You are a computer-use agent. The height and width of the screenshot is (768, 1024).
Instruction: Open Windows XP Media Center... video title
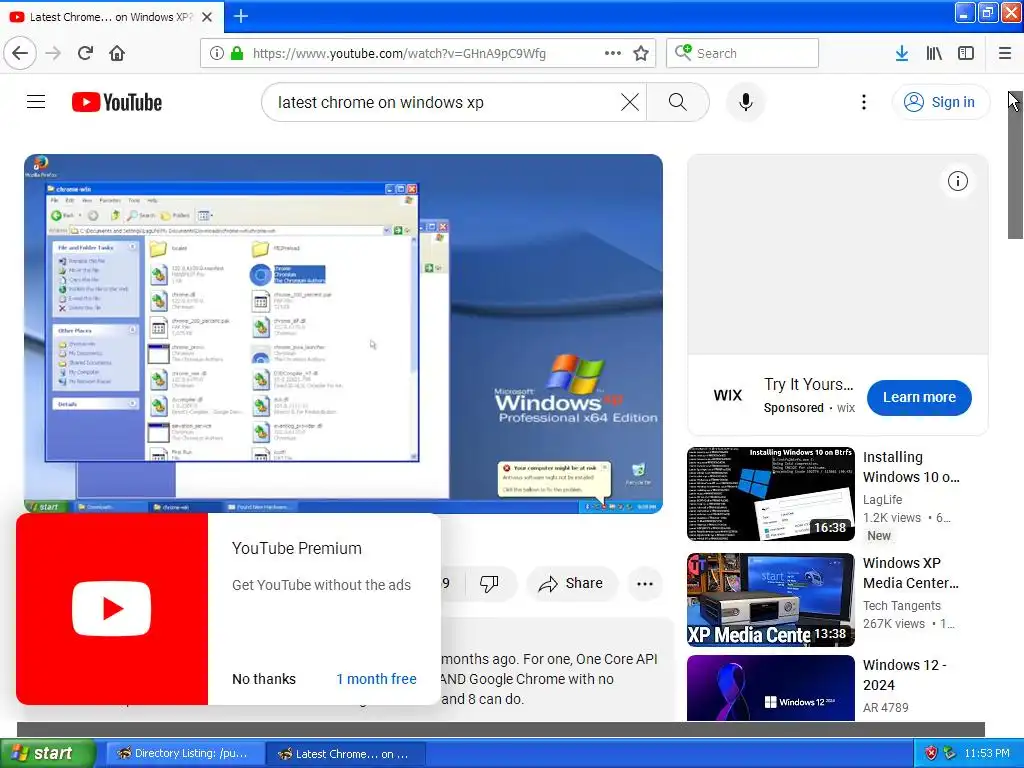click(x=911, y=573)
